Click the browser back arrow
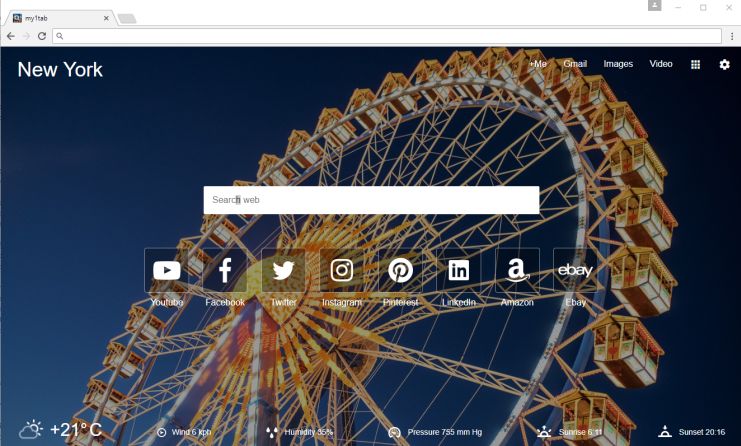741x446 pixels. (x=11, y=36)
